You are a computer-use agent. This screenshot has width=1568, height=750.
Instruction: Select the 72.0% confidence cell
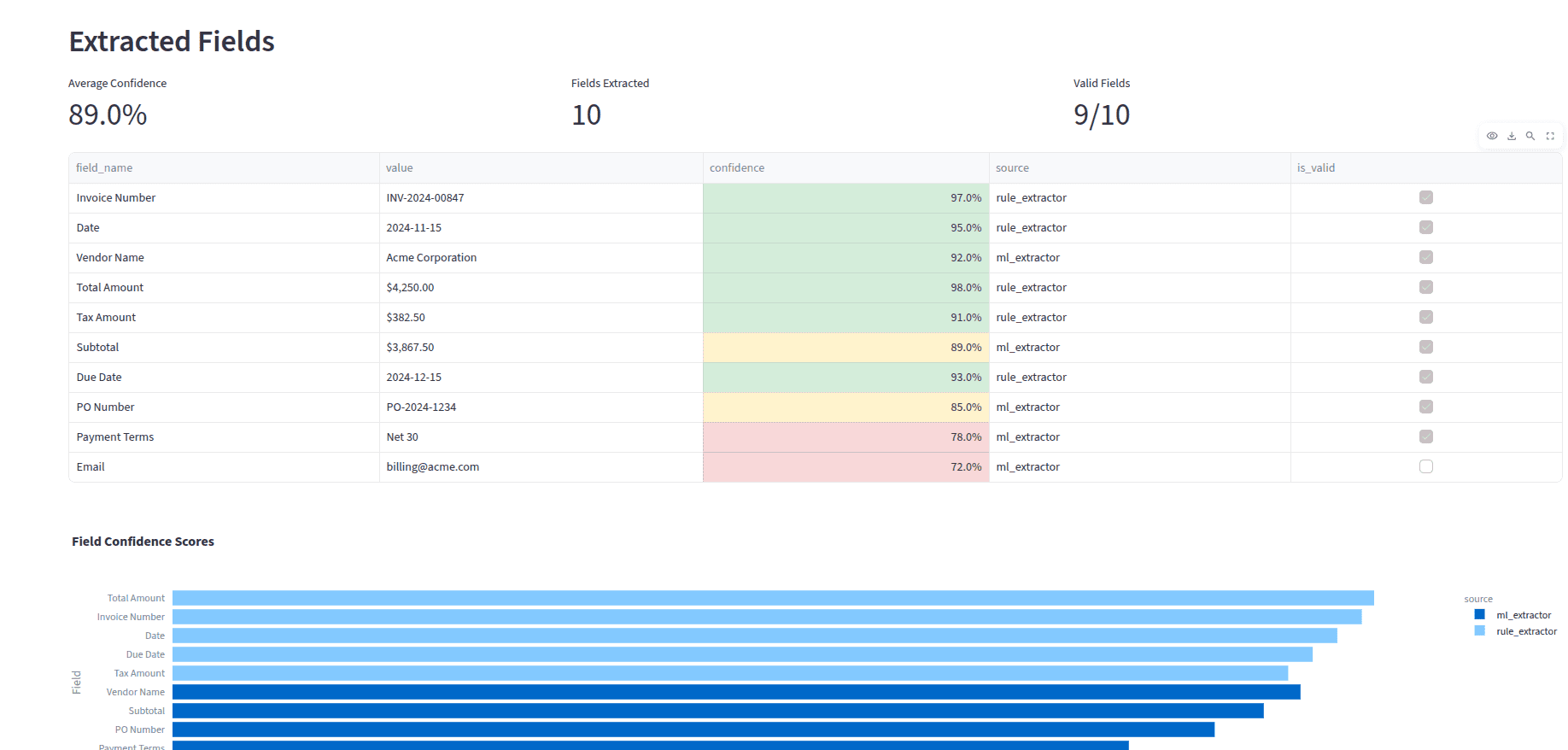[x=845, y=467]
